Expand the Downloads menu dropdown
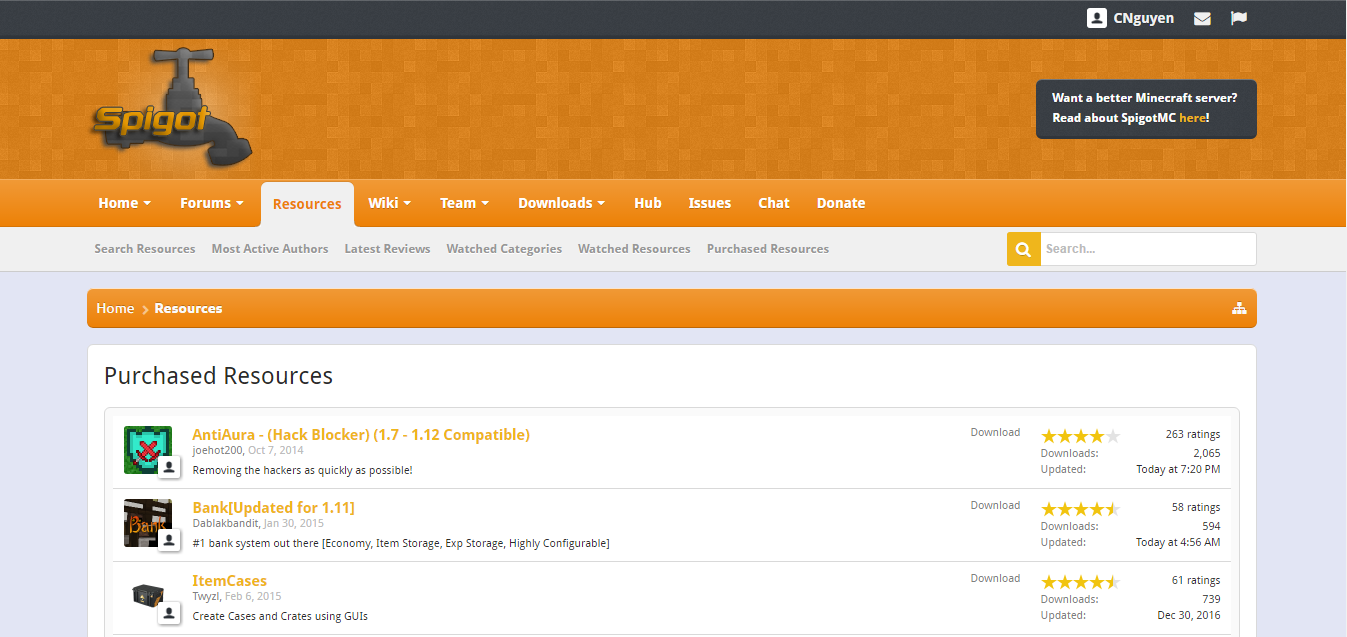The width and height of the screenshot is (1347, 637). point(601,203)
